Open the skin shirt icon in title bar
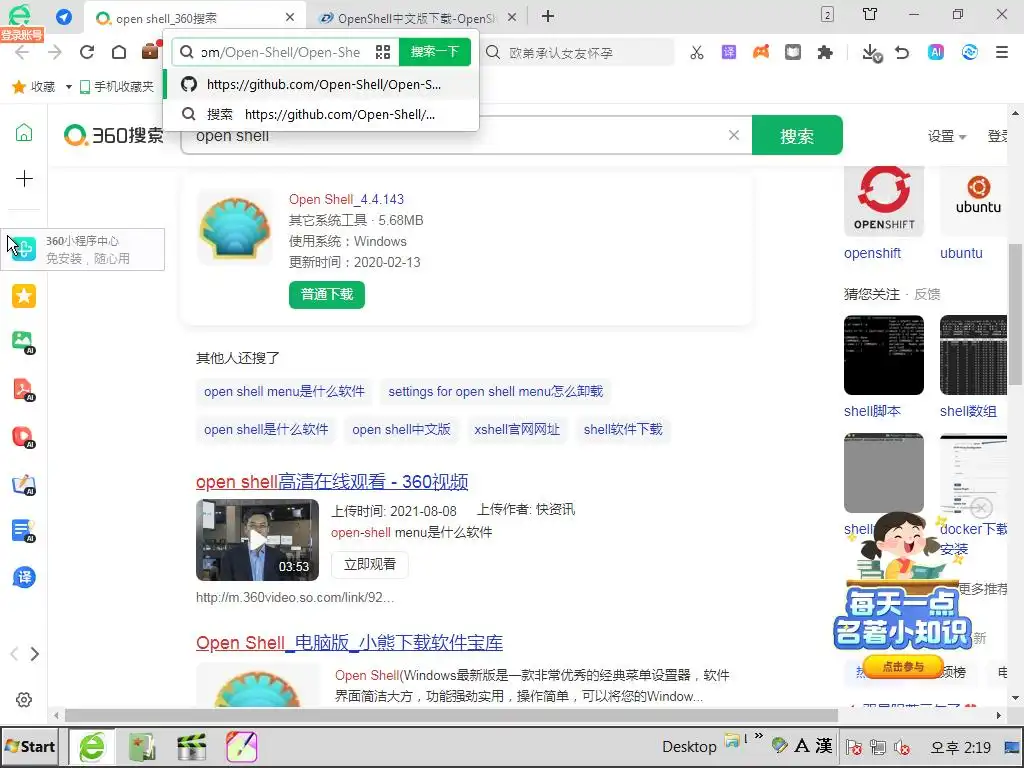 tap(870, 14)
